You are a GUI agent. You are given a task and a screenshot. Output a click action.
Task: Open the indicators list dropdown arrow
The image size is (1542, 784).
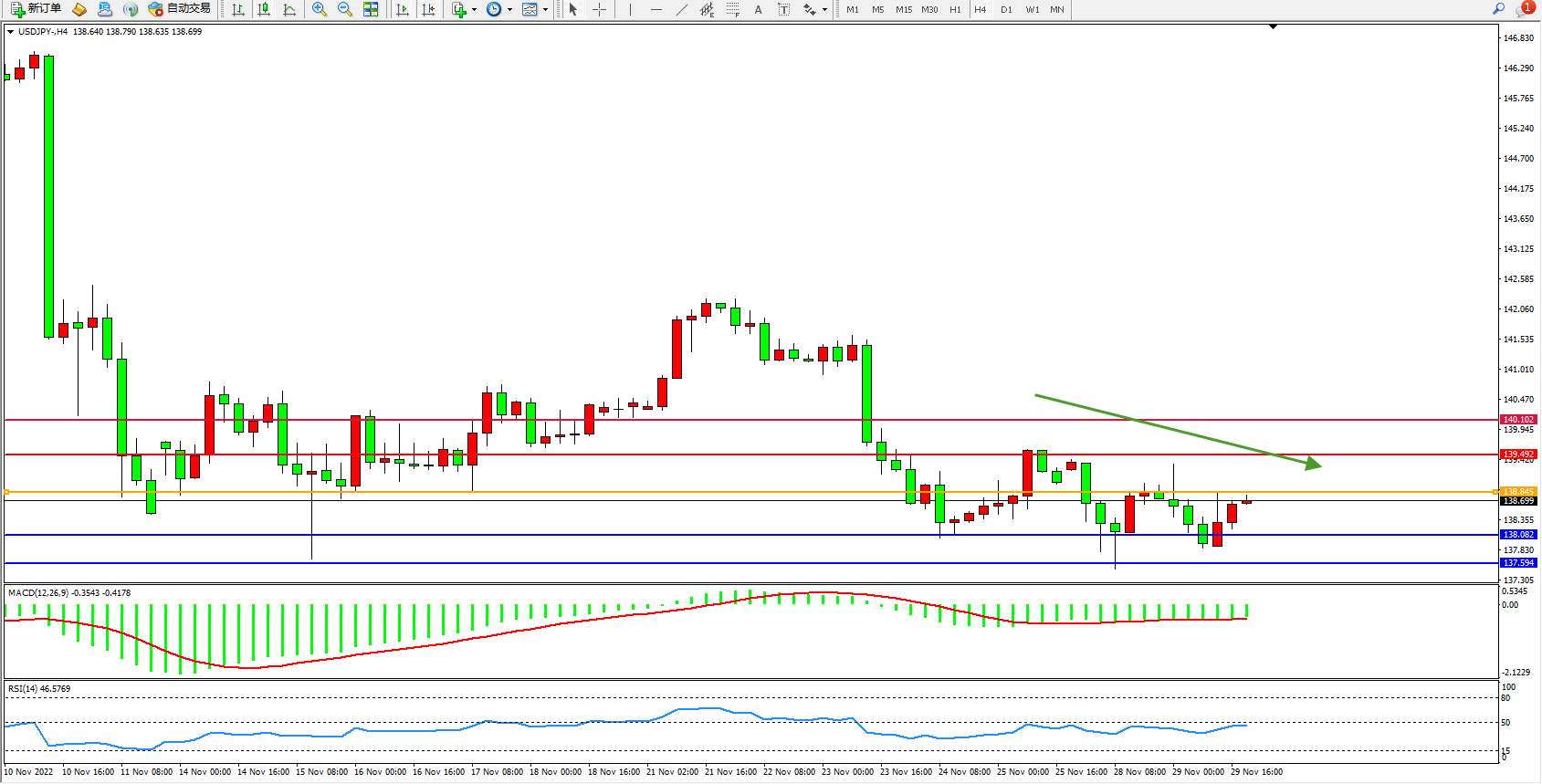[x=474, y=10]
